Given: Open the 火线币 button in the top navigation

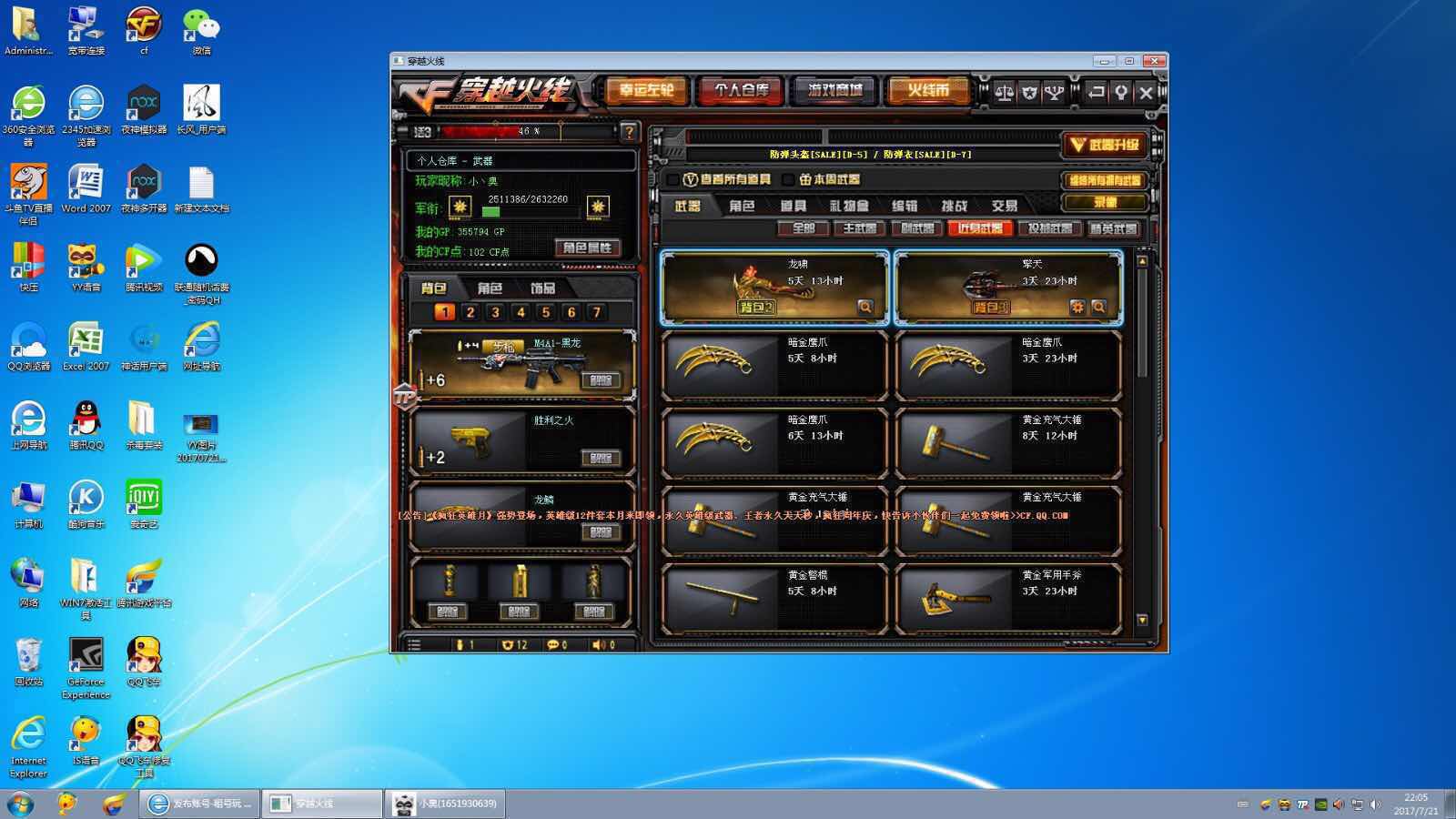Looking at the screenshot, I should [928, 90].
